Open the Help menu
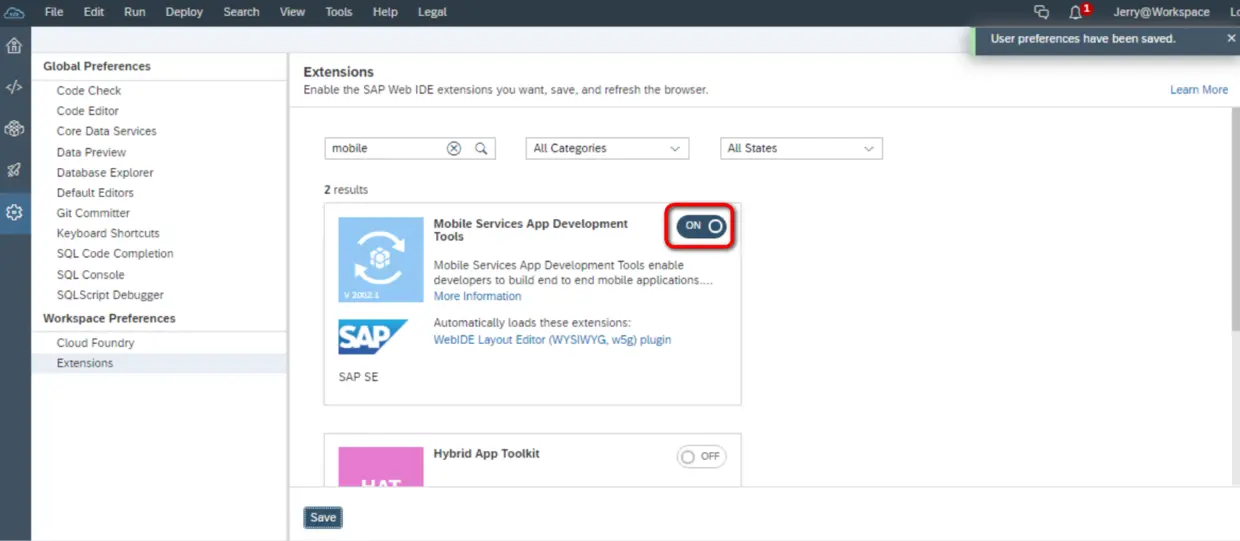The width and height of the screenshot is (1240, 541). tap(385, 12)
